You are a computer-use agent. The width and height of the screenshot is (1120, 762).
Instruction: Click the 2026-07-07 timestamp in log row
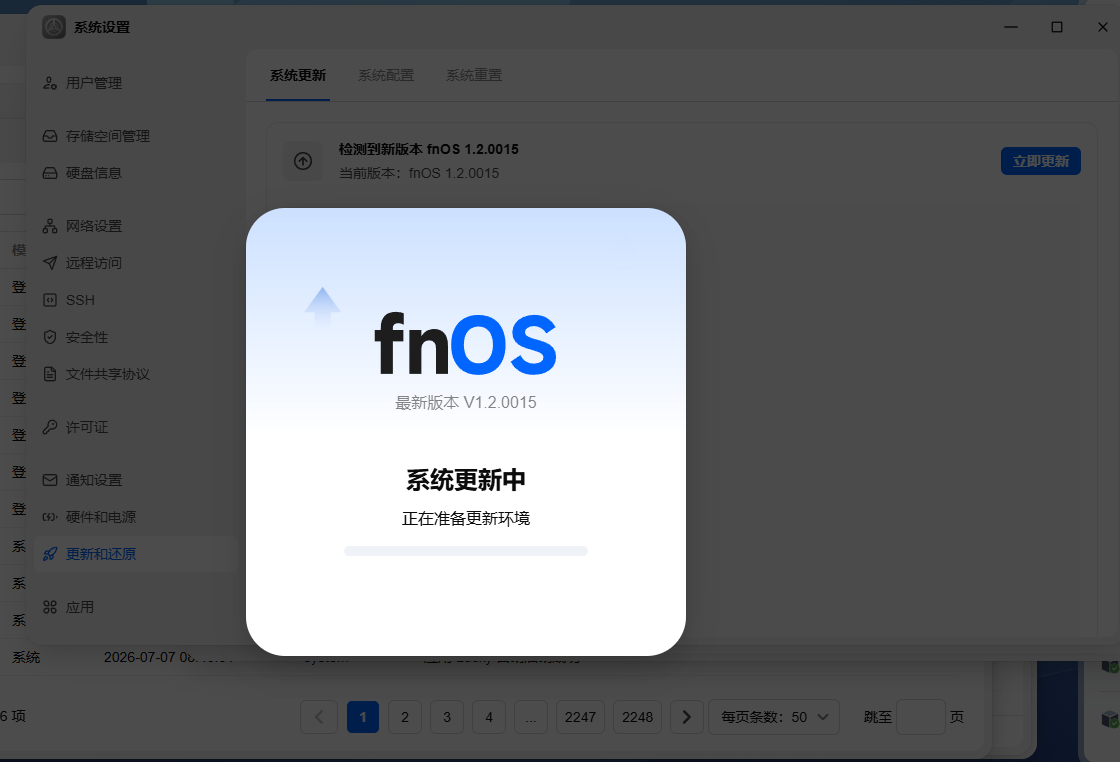pyautogui.click(x=168, y=657)
